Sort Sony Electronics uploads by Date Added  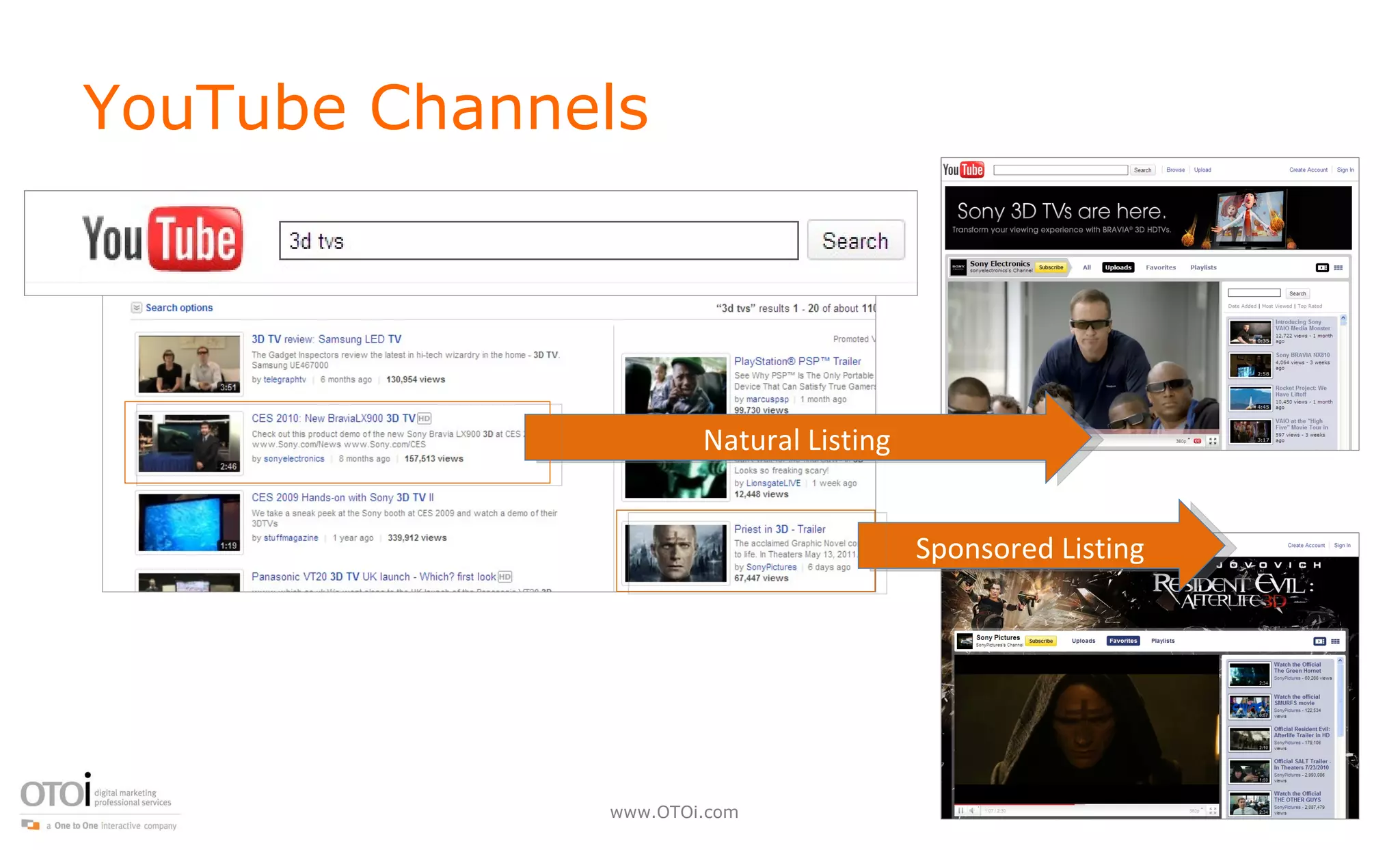(1242, 306)
